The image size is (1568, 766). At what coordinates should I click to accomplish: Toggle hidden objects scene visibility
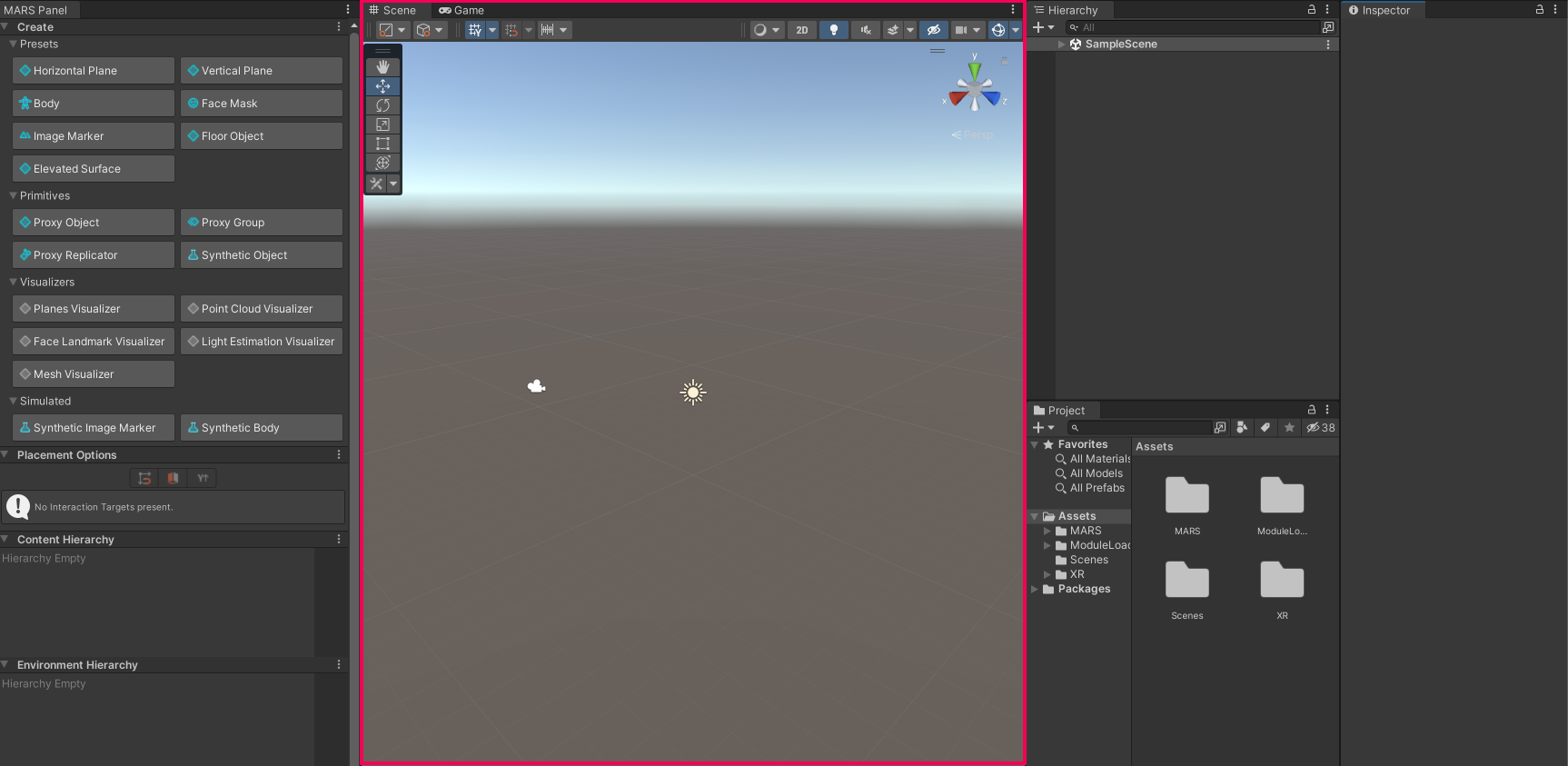933,30
